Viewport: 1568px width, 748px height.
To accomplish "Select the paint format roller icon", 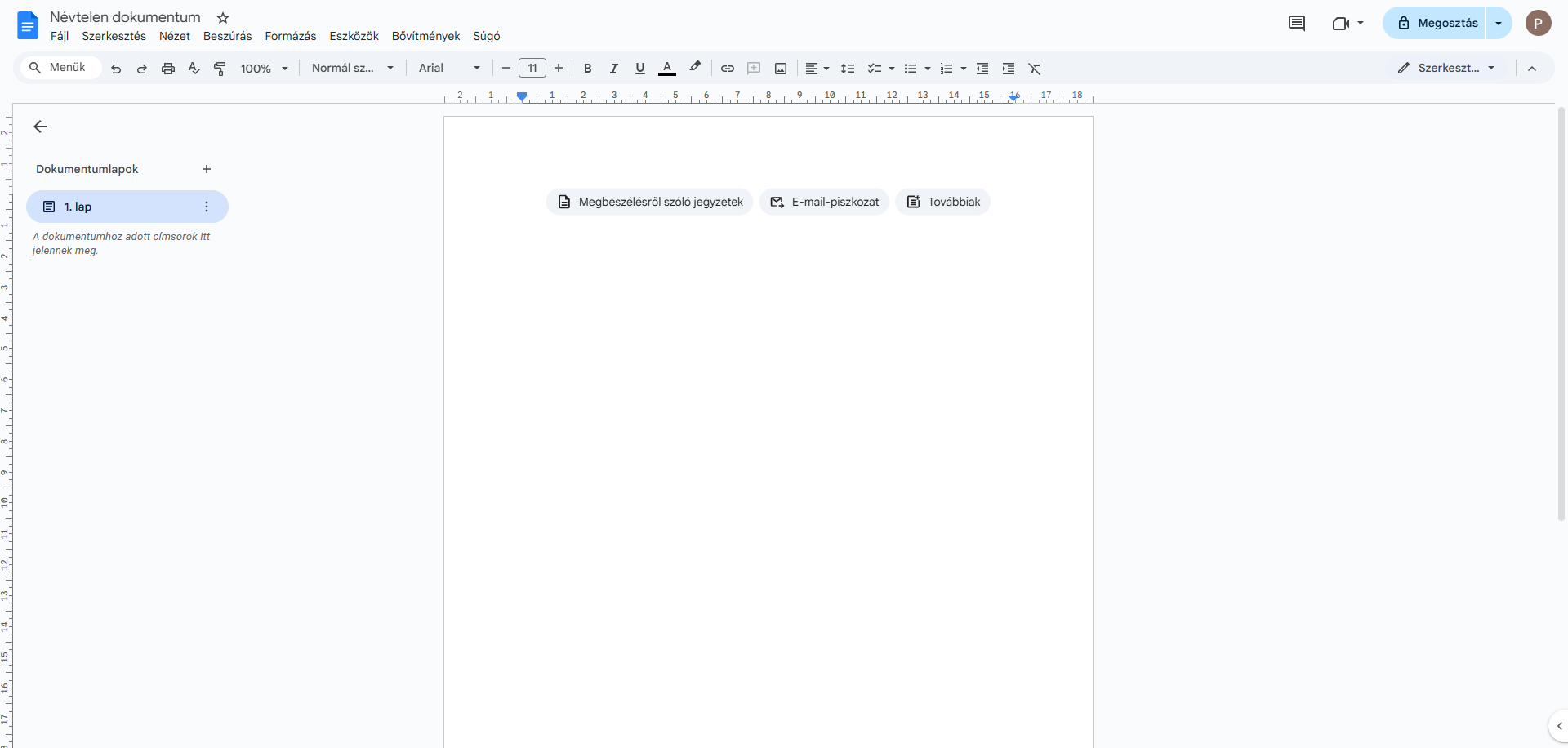I will 220,69.
